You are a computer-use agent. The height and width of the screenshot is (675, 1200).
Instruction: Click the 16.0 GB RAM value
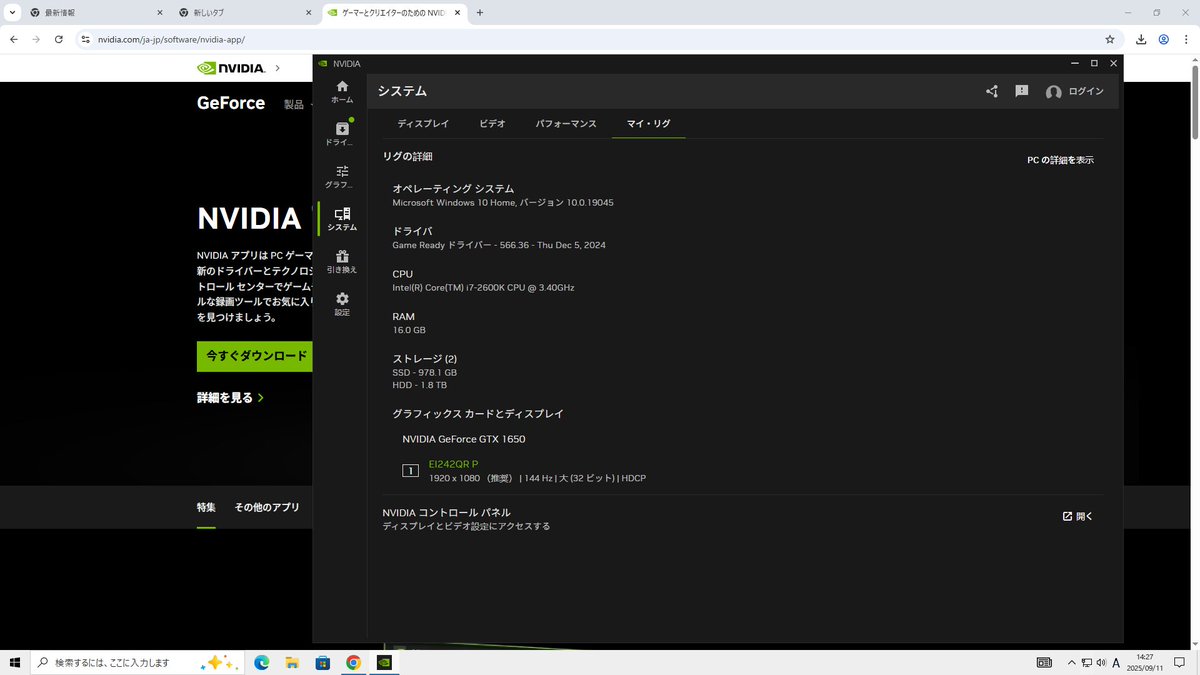(x=409, y=330)
